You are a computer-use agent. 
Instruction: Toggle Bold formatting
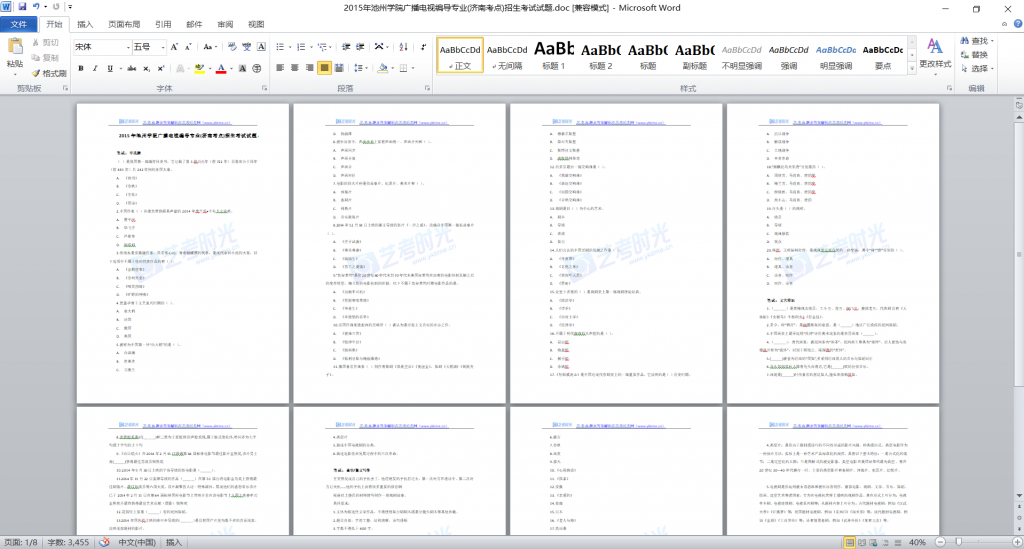pyautogui.click(x=81, y=68)
